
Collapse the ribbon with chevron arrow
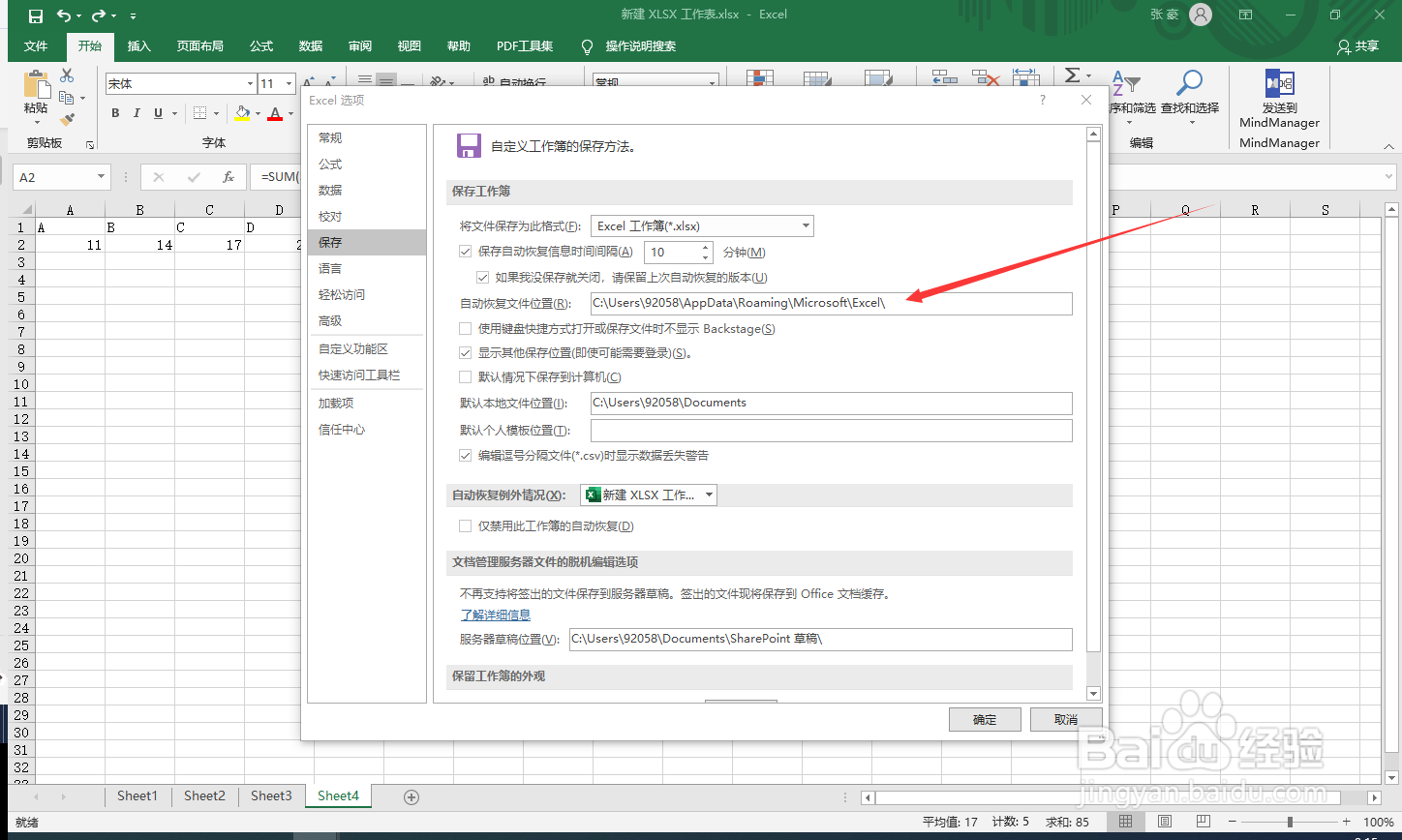pos(1389,147)
